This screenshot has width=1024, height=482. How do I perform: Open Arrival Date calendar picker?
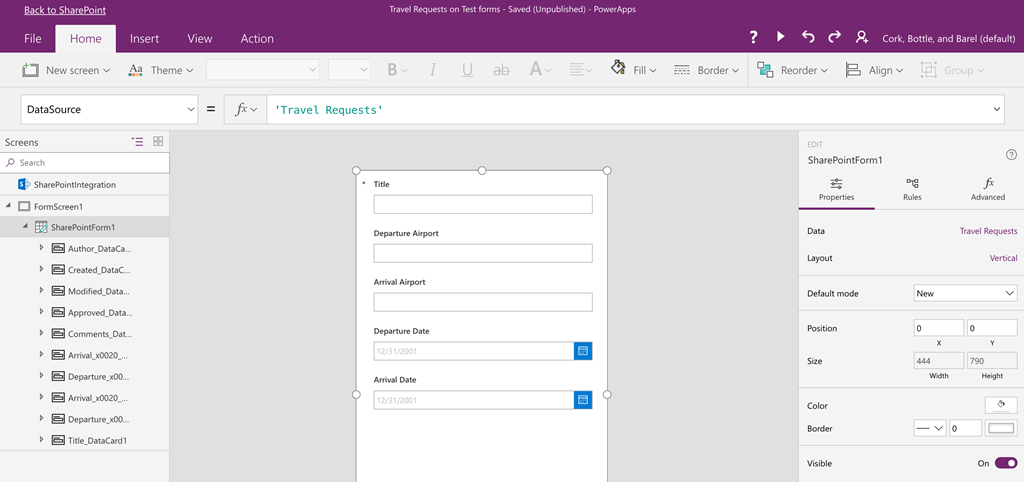[x=583, y=400]
